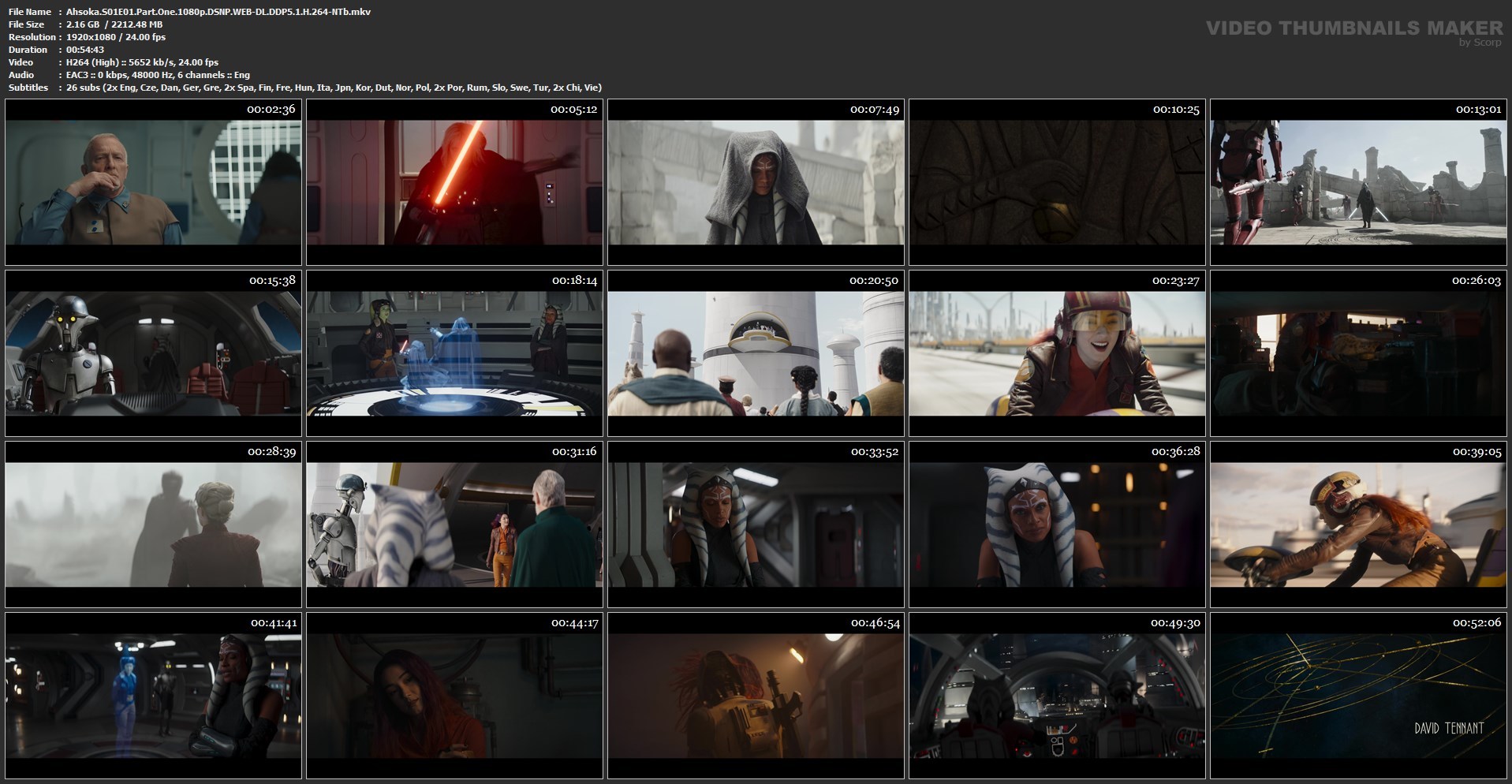Viewport: 1512px width, 784px height.
Task: Open the thumbnail stamped 00:33:52
Action: point(756,525)
